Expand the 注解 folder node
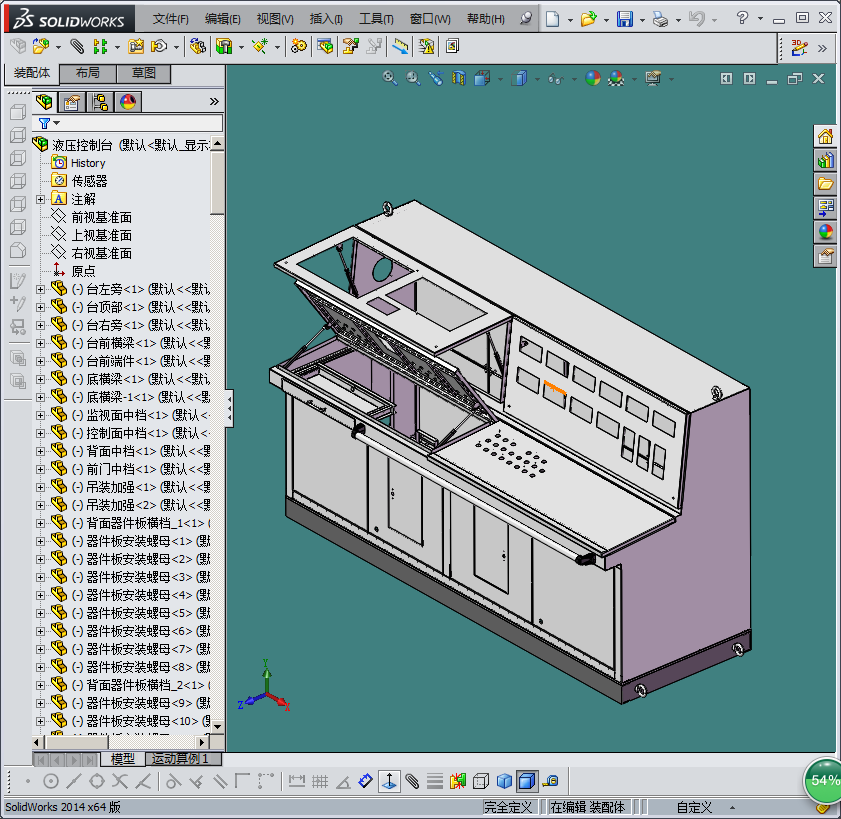The image size is (841, 819). [40, 199]
